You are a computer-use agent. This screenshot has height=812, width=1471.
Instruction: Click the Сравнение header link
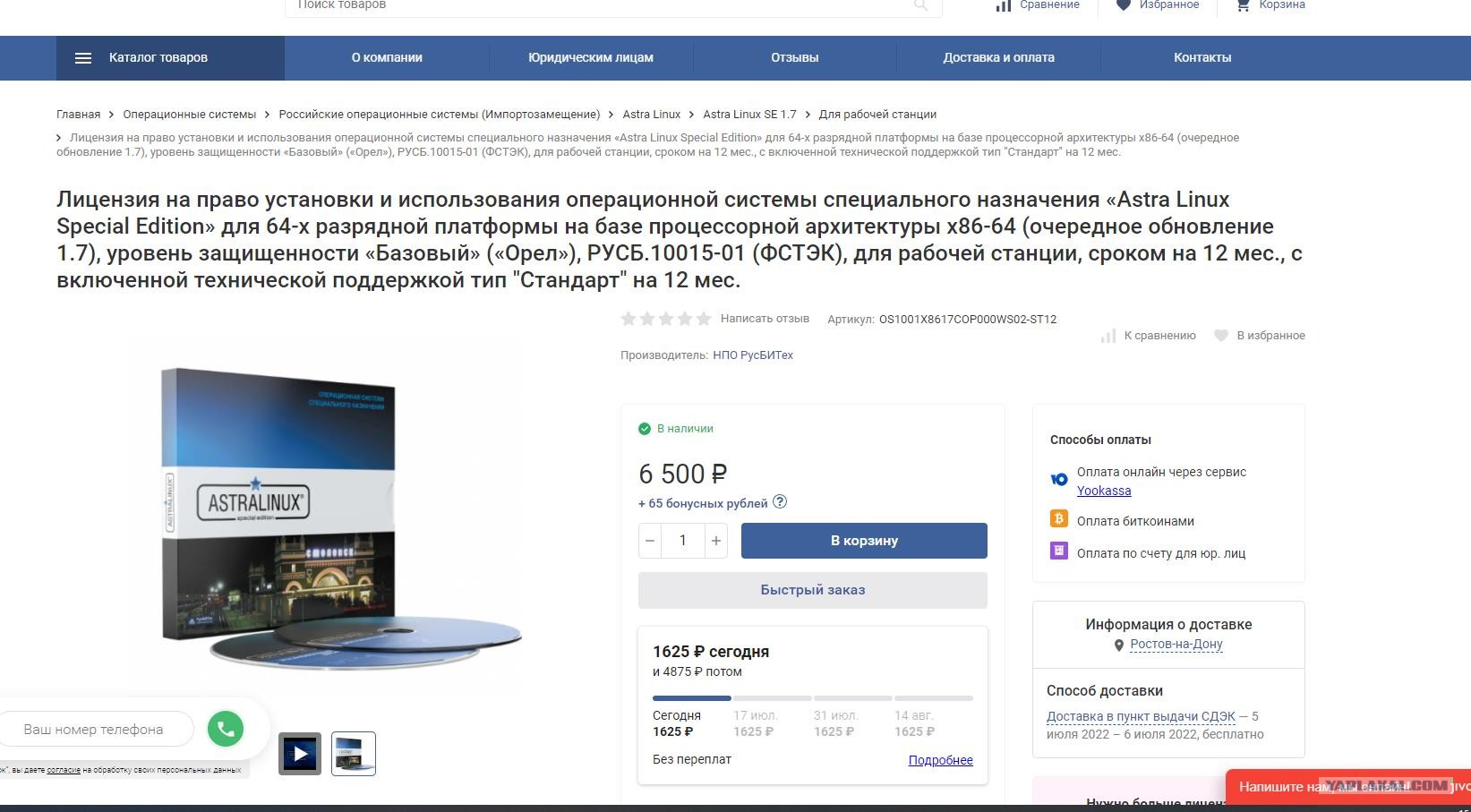coord(1049,5)
